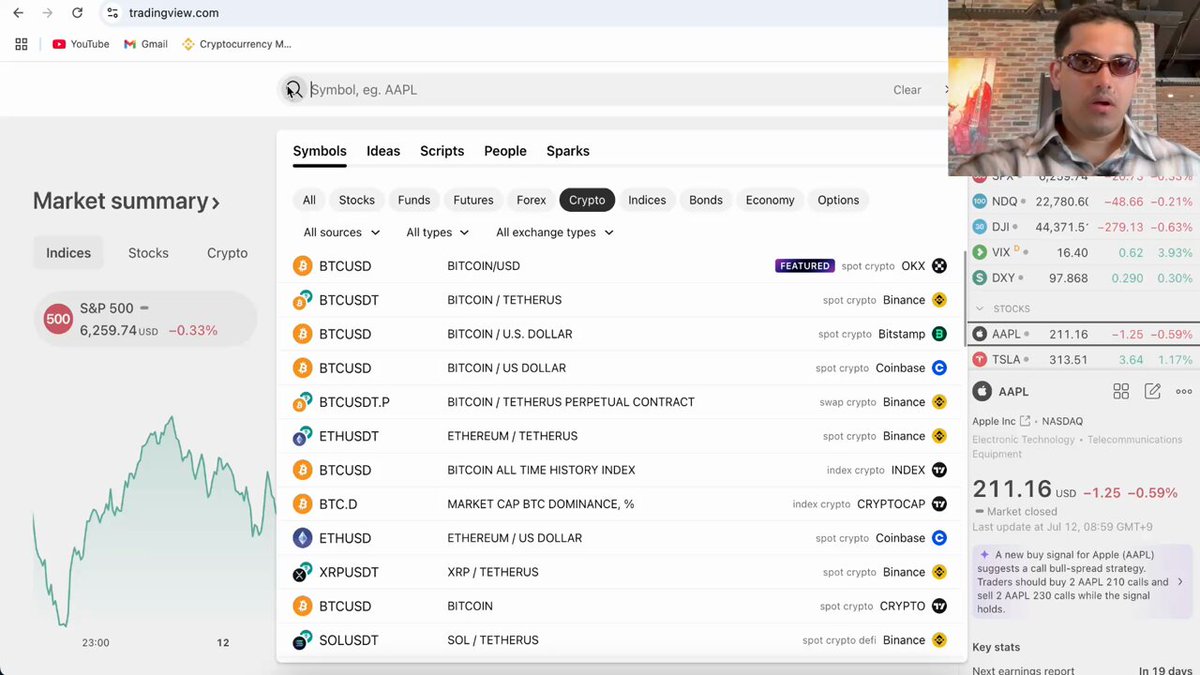
Task: Open the Cryptocurrency M... bookmark
Action: [x=237, y=44]
